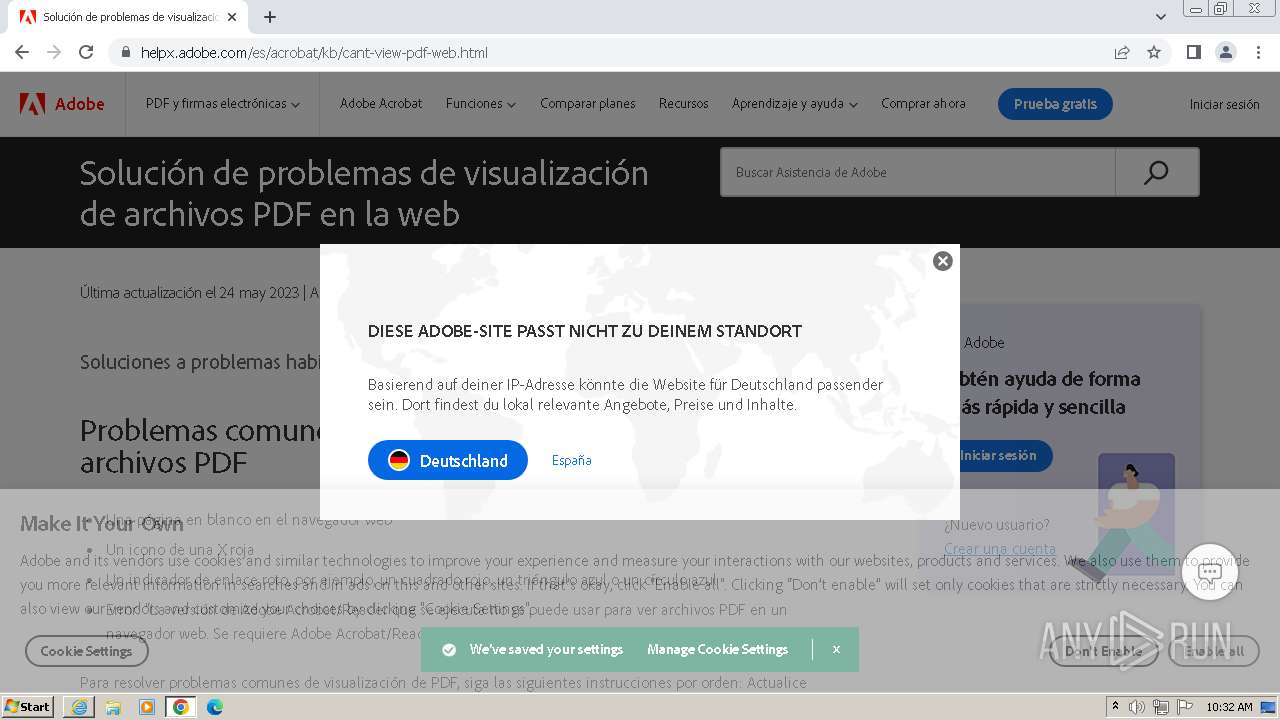Bookmark this page with star icon

point(1154,52)
